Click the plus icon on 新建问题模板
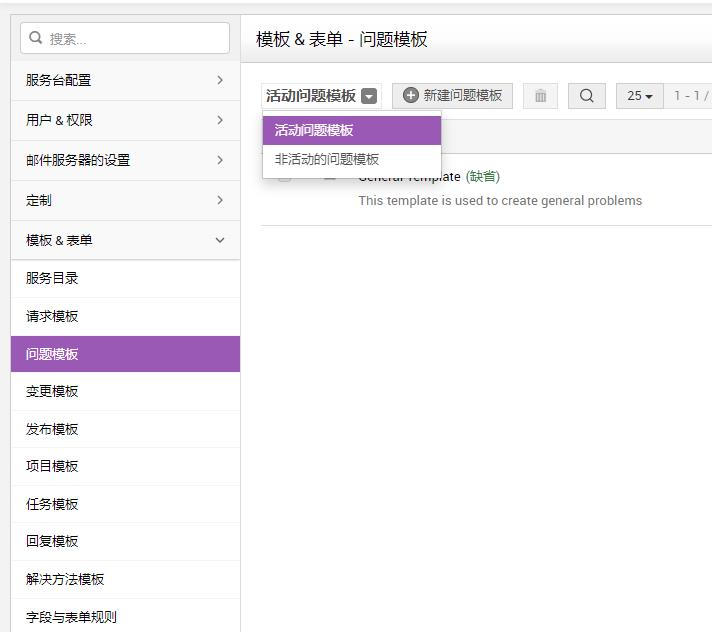This screenshot has height=632, width=712. [410, 96]
